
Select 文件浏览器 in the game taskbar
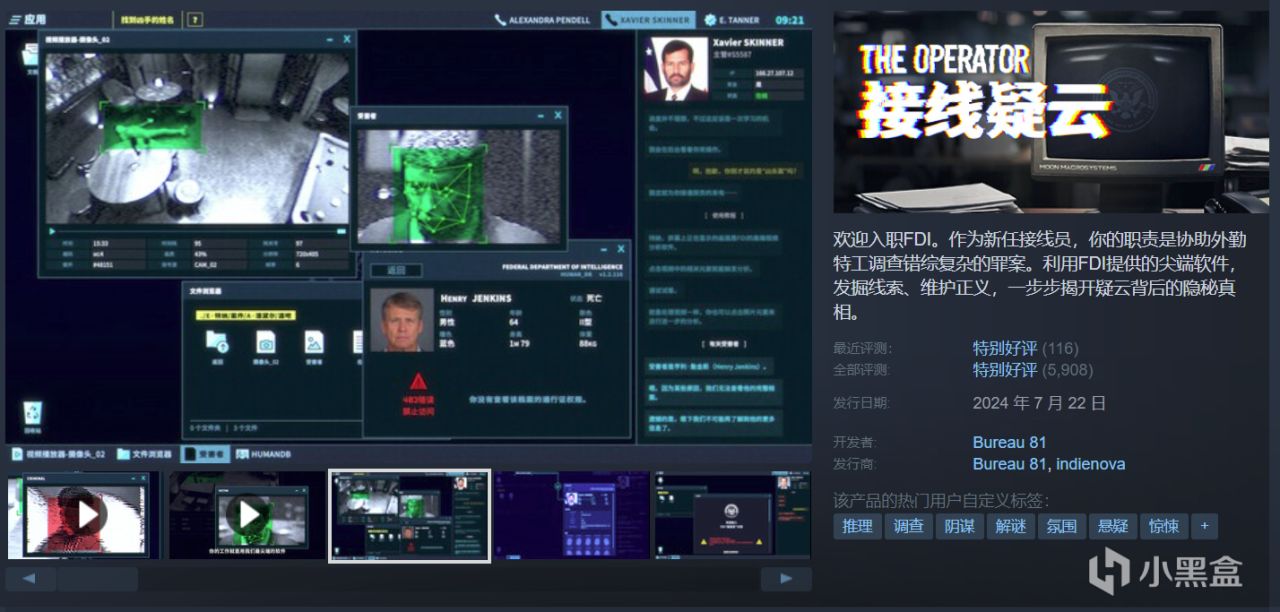click(x=145, y=453)
